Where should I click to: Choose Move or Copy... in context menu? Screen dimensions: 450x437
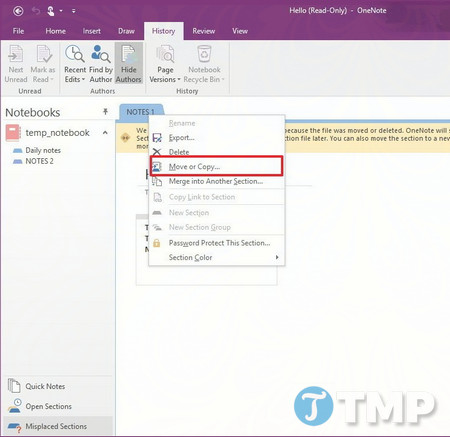[216, 166]
